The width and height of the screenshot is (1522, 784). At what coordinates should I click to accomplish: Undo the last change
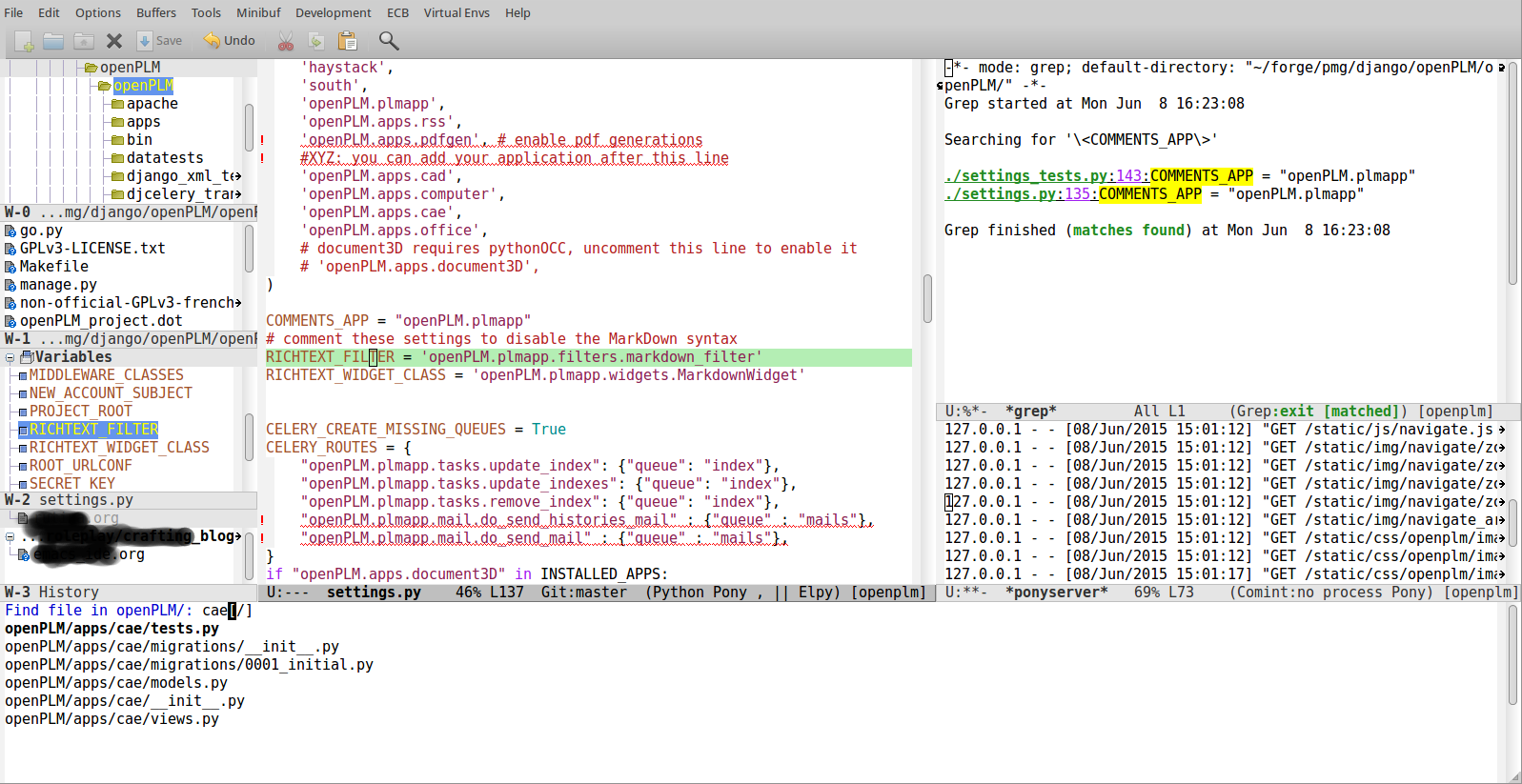[x=229, y=41]
